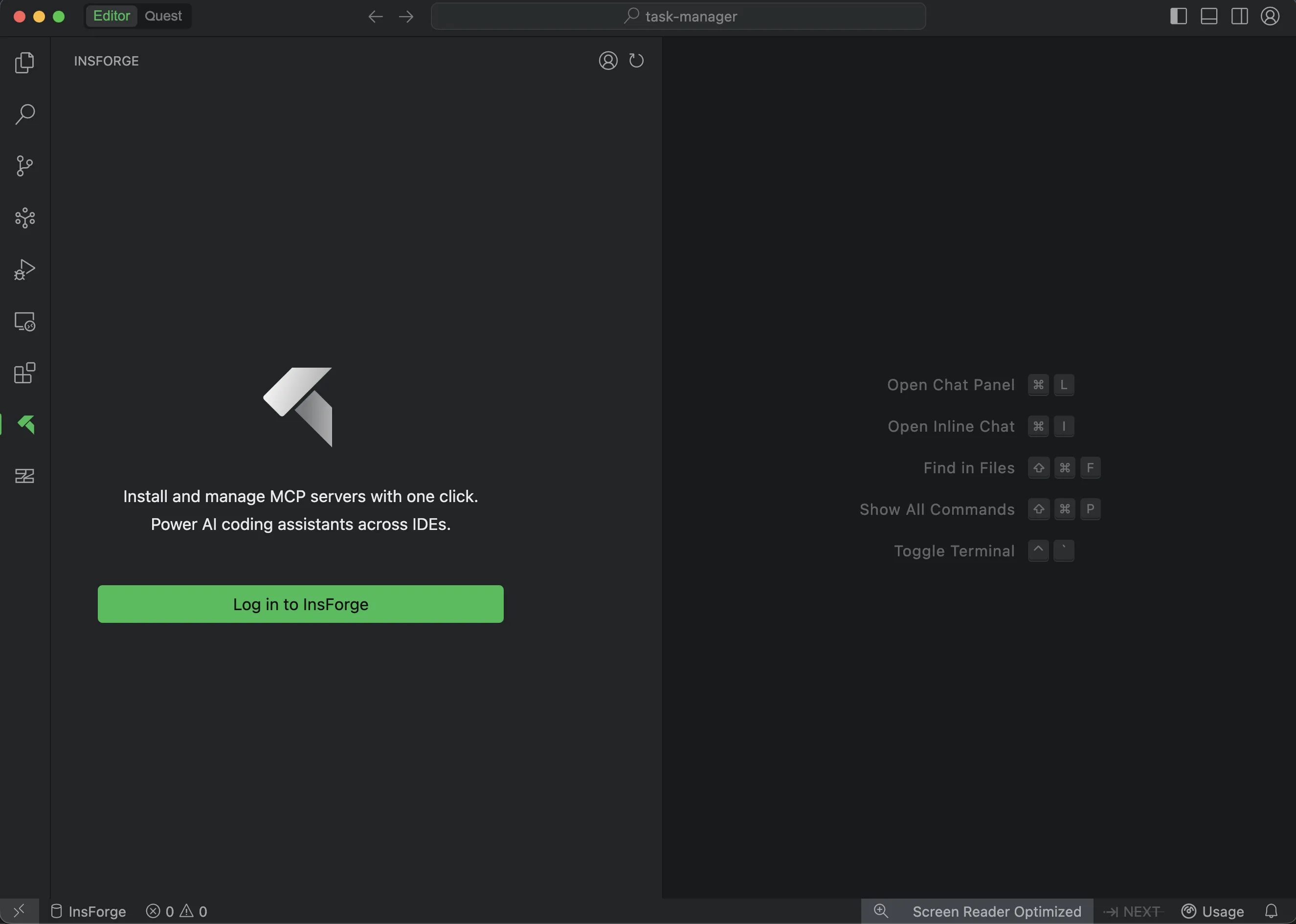1296x924 pixels.
Task: Click the account icon in InsForge panel header
Action: tap(608, 60)
